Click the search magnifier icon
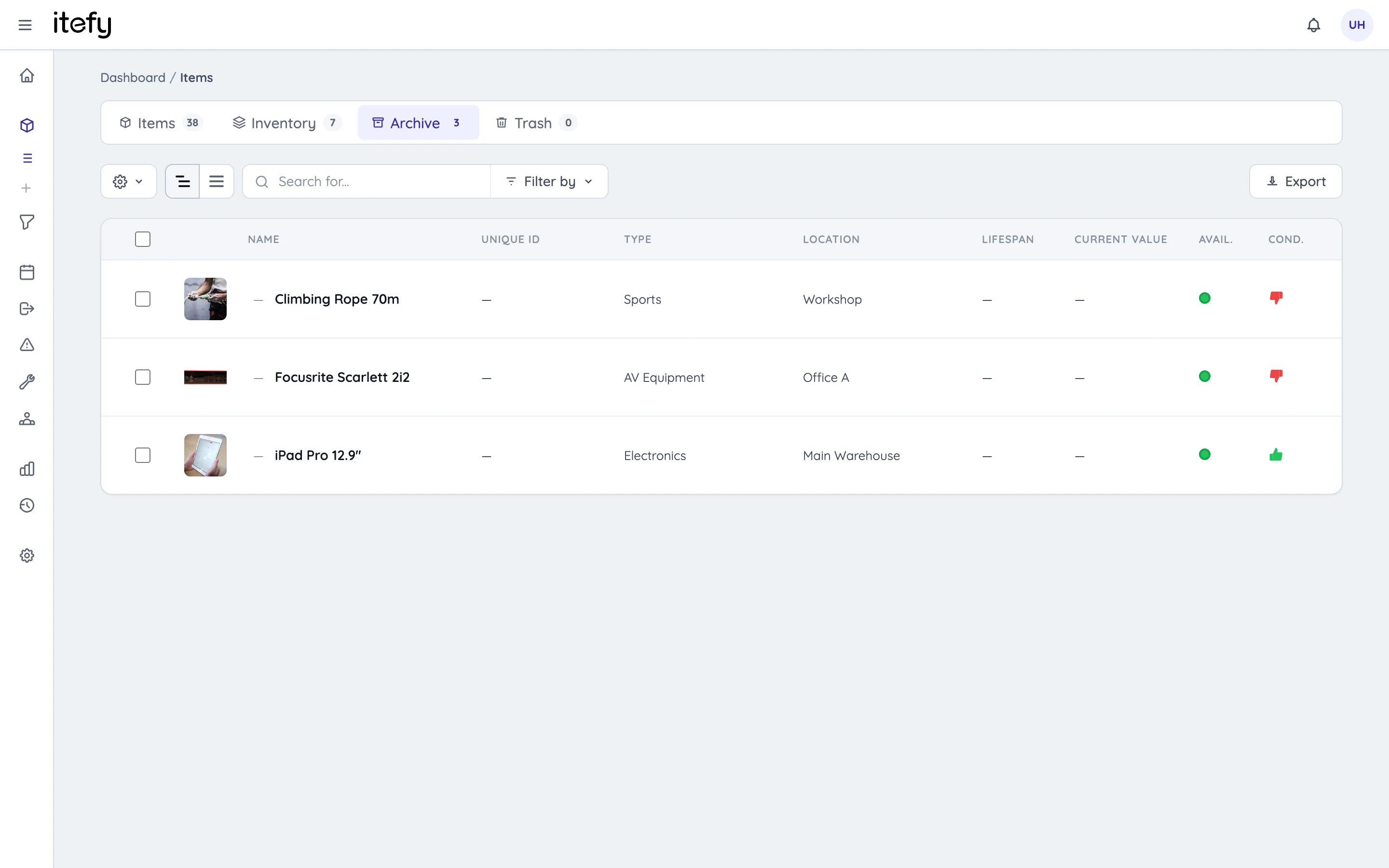1389x868 pixels. coord(262,182)
